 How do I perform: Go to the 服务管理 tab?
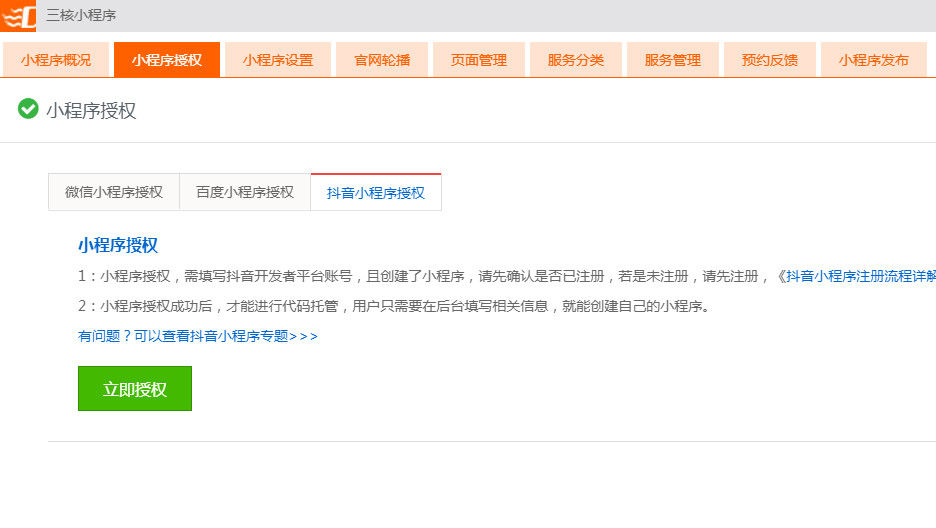[x=673, y=60]
